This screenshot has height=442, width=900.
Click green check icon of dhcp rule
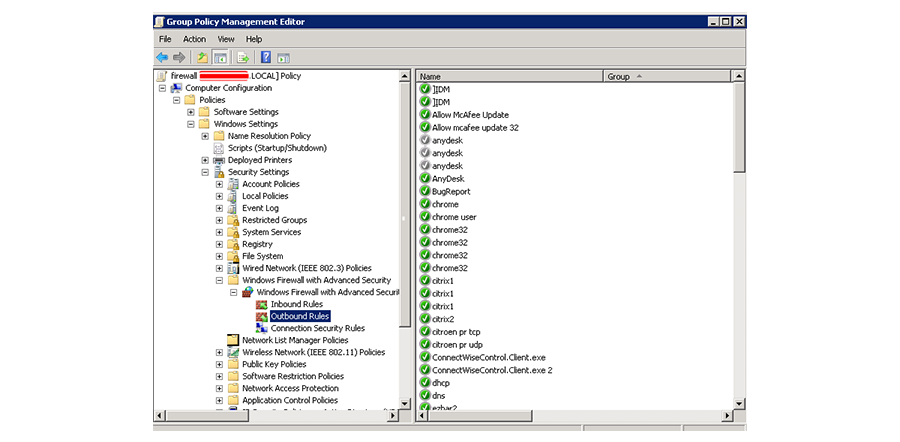pos(425,383)
